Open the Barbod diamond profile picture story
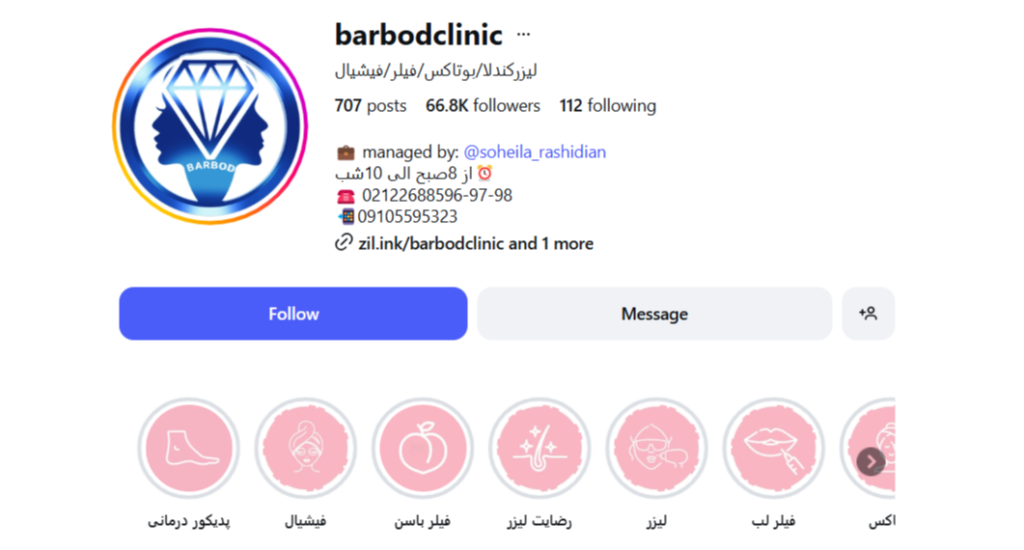The height and width of the screenshot is (550, 1024). [210, 126]
